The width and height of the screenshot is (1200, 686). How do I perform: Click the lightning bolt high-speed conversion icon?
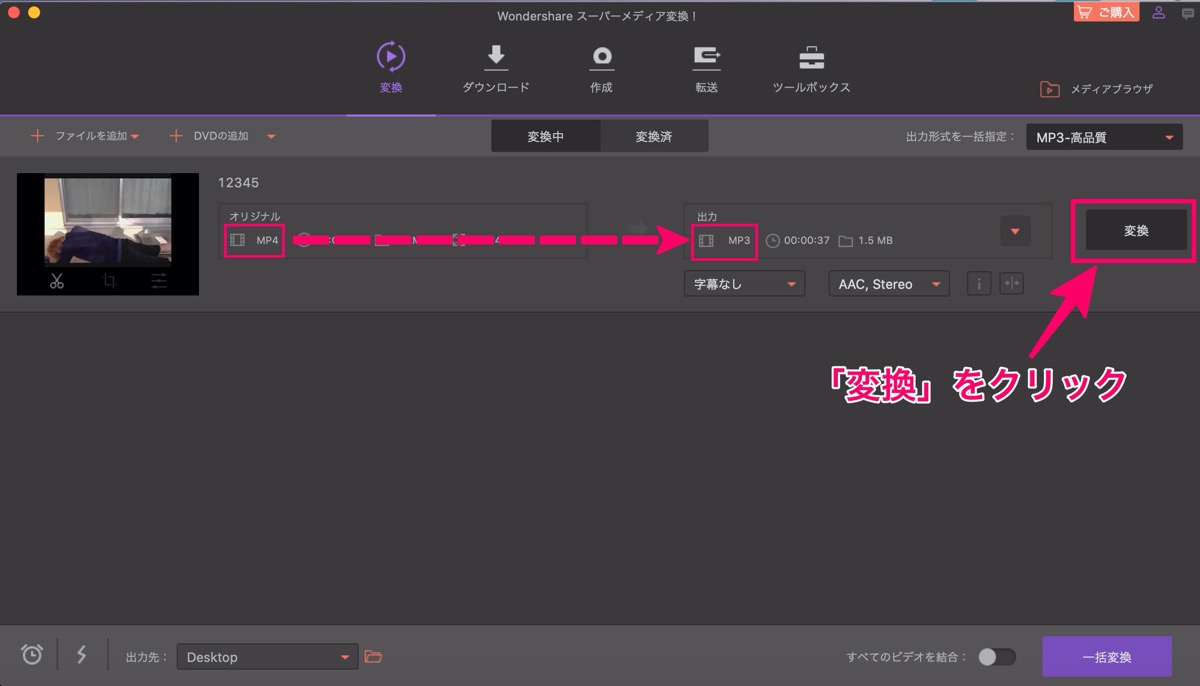coord(82,655)
